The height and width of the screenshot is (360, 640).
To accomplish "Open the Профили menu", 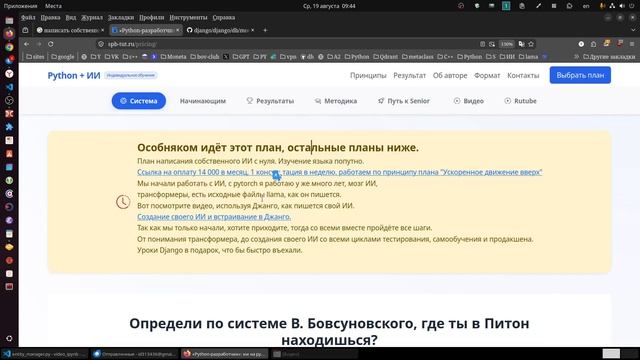I will point(151,18).
